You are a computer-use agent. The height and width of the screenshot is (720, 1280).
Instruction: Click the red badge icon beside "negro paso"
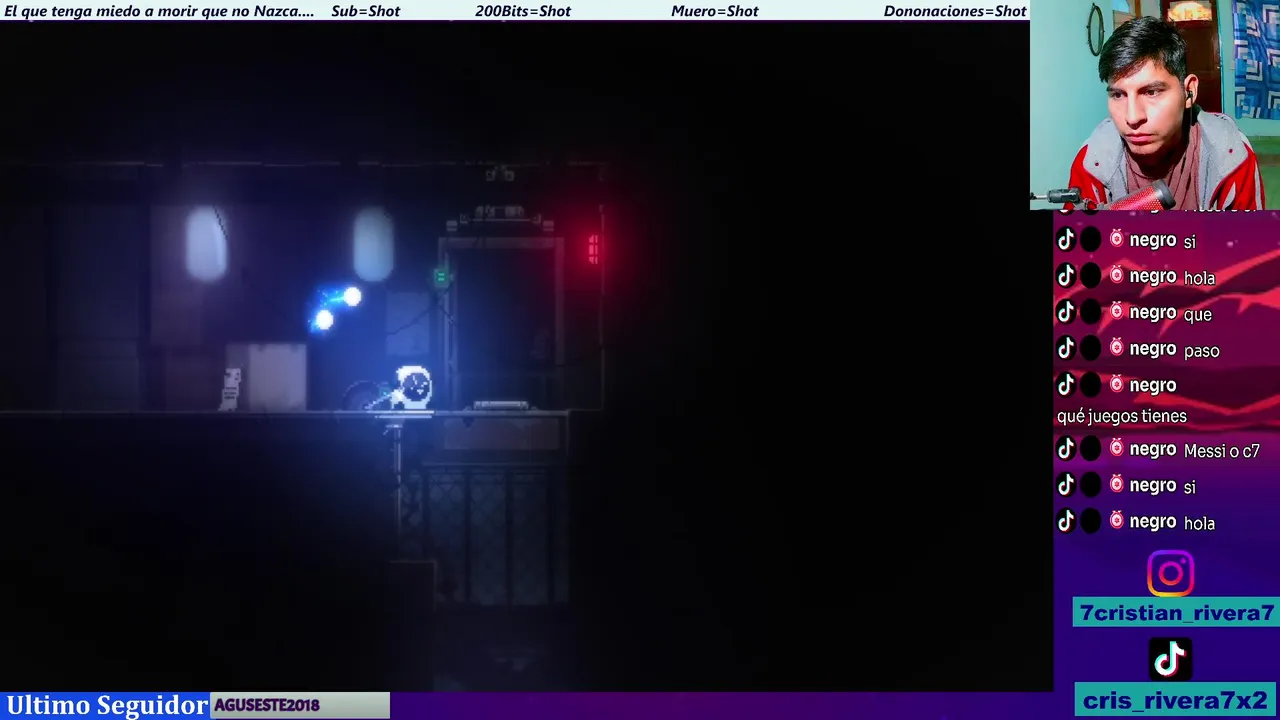click(x=1117, y=347)
